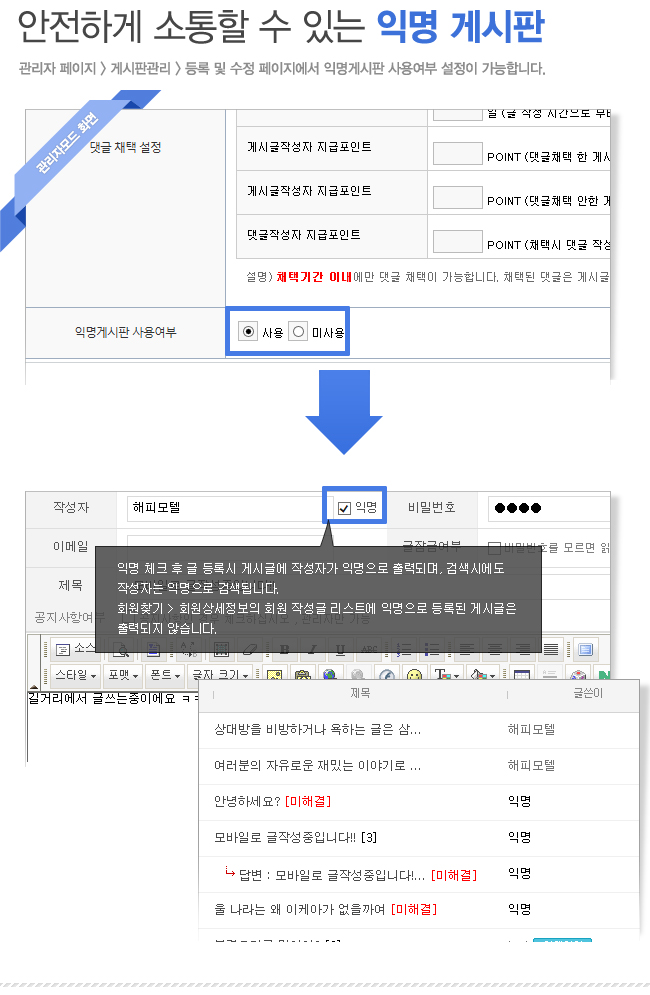Click the insert link globe icon
Screen dimensions: 650x995
pyautogui.click(x=329, y=675)
